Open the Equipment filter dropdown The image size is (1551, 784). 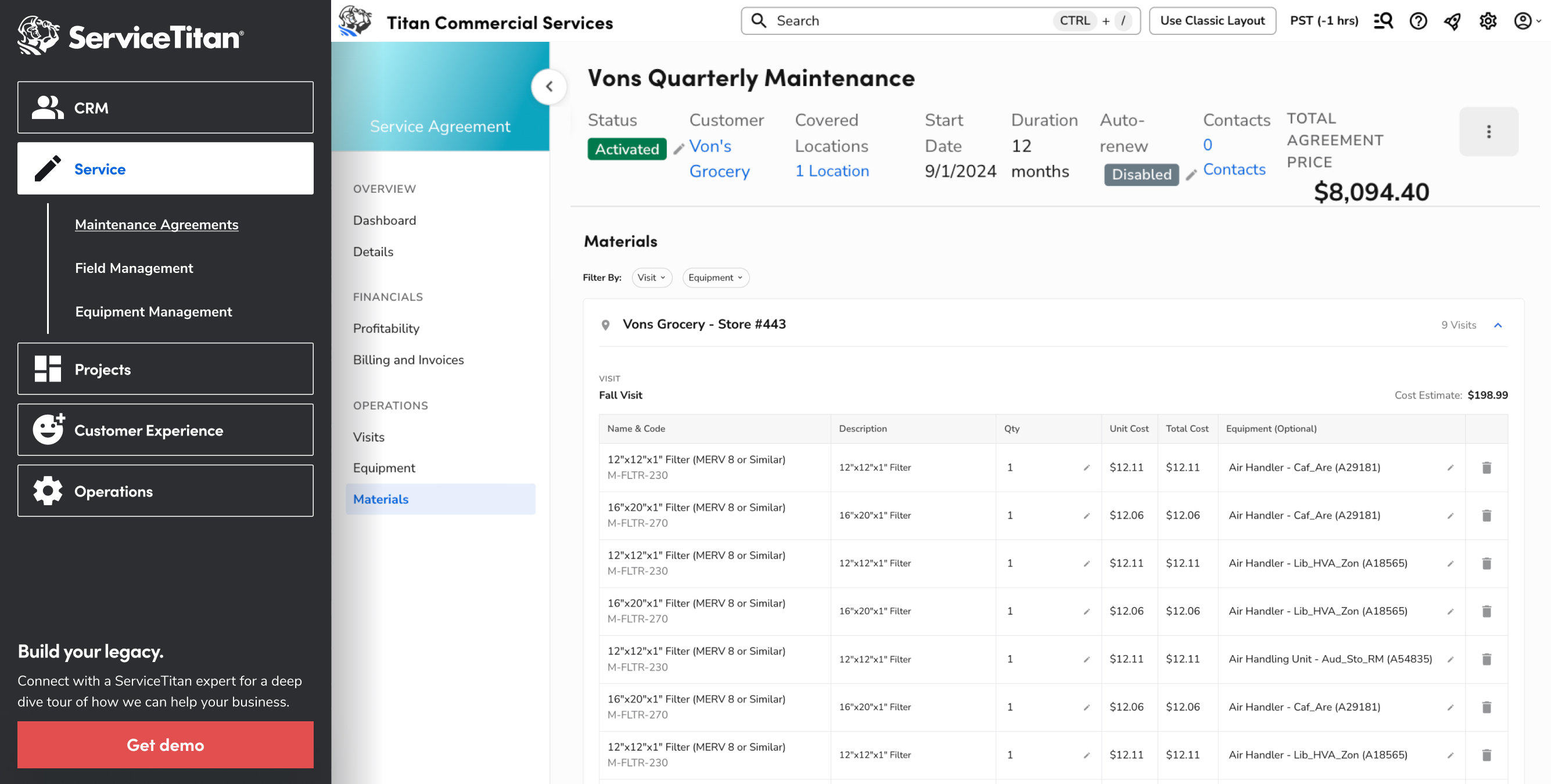pyautogui.click(x=715, y=278)
